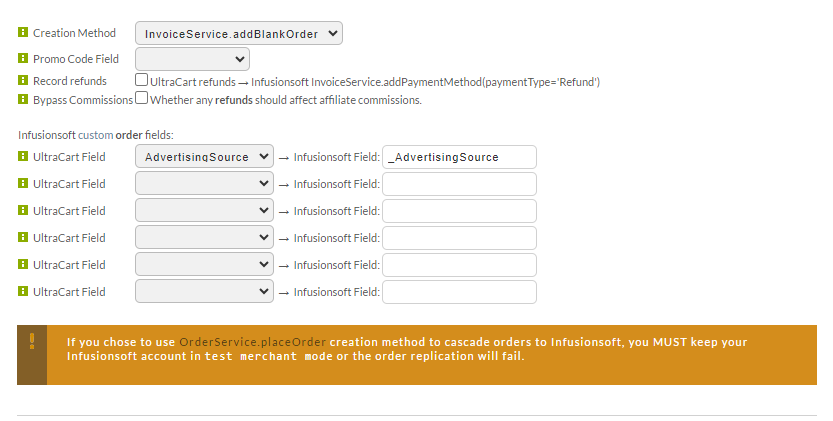Click the 'test merchant mode' text in the banner
The width and height of the screenshot is (833, 421).
[269, 356]
